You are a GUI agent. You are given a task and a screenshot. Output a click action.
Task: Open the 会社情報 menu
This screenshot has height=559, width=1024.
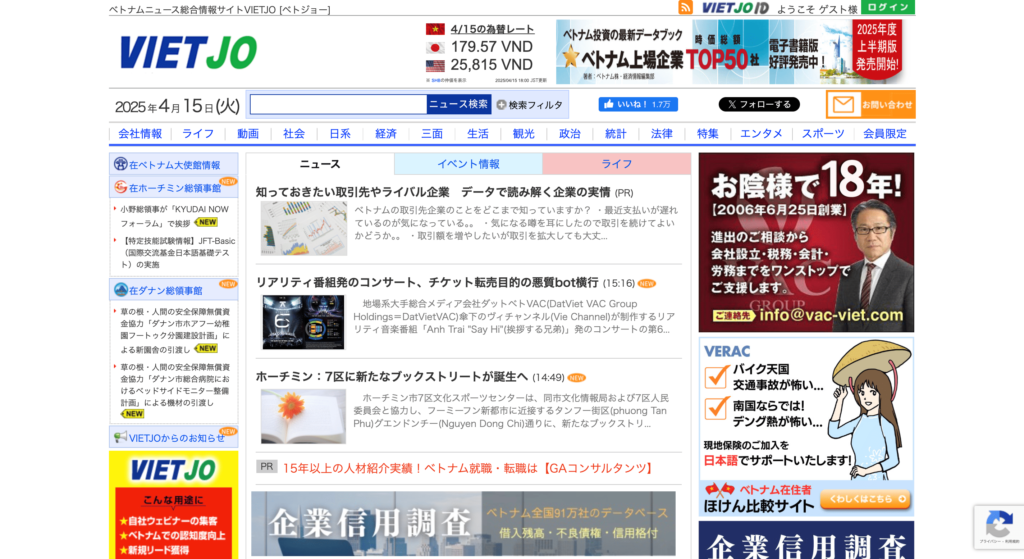coord(140,133)
